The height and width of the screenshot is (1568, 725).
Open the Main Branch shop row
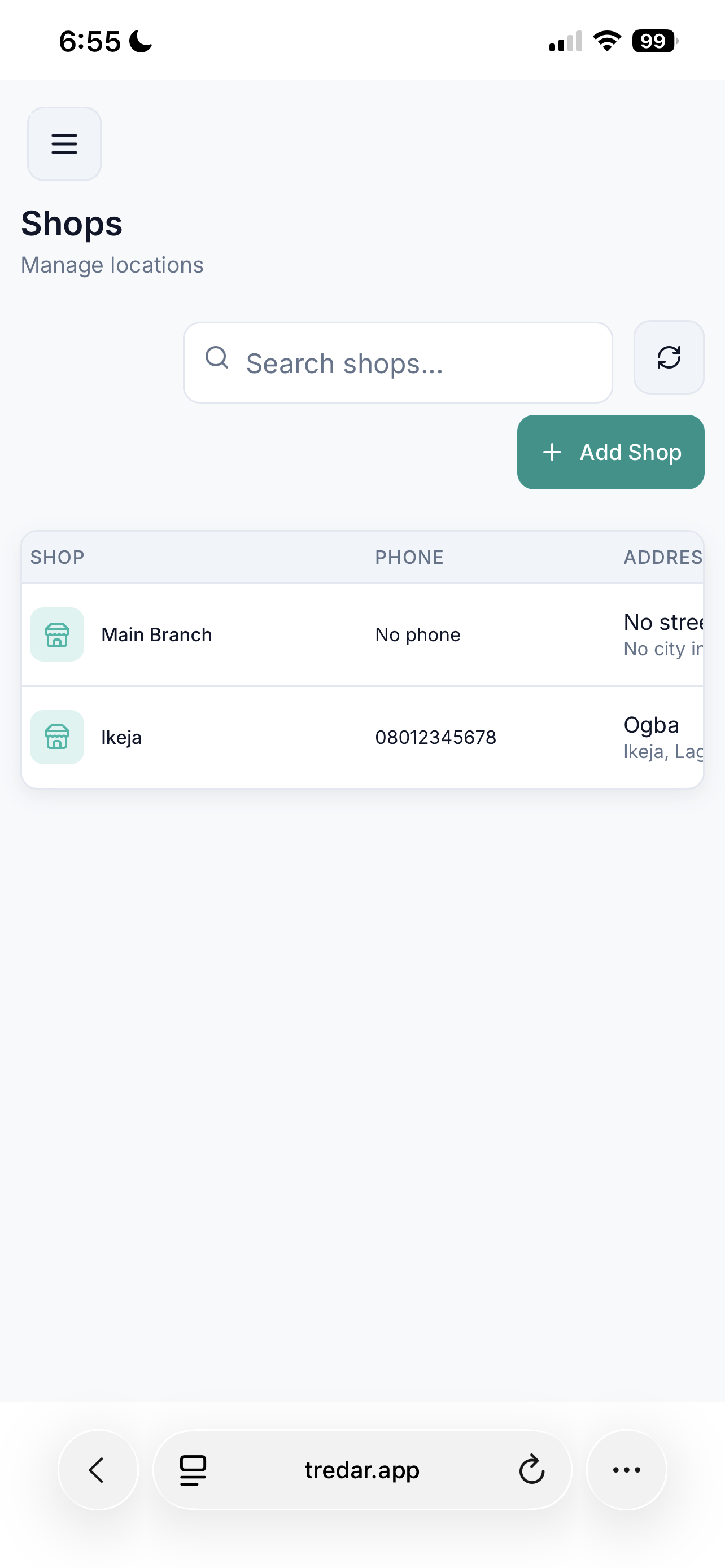(x=243, y=634)
